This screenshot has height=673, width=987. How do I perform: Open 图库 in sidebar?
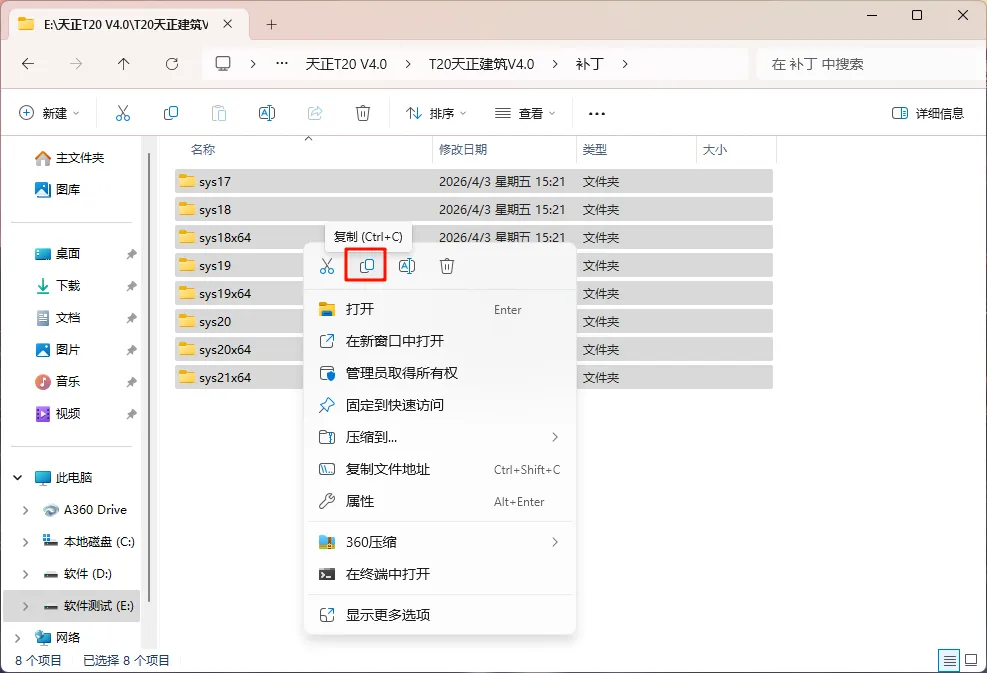[x=57, y=189]
